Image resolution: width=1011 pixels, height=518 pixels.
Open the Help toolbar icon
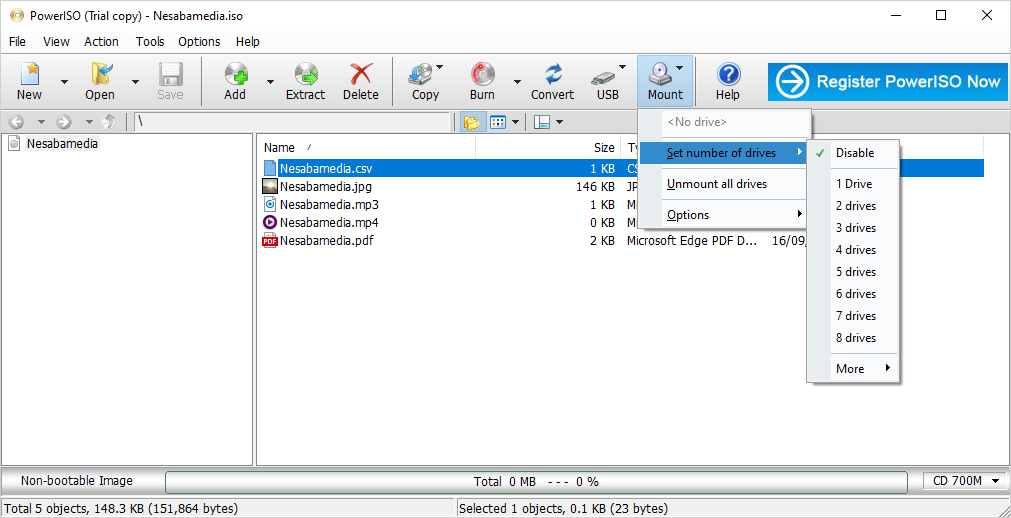coord(728,75)
